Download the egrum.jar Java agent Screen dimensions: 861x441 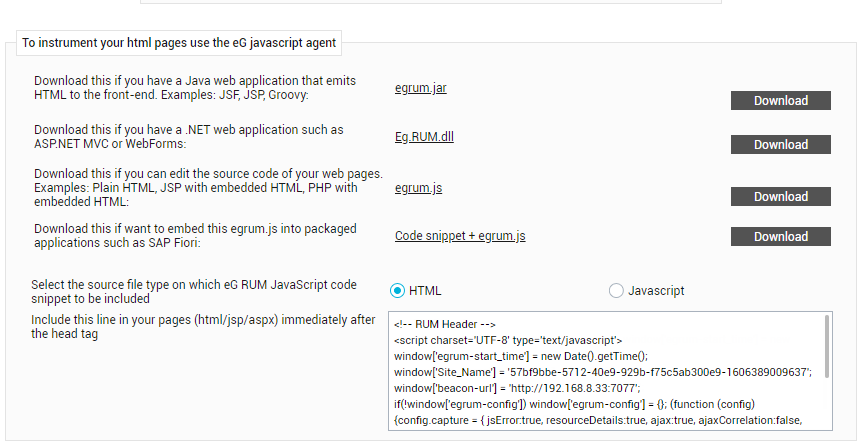coord(780,101)
